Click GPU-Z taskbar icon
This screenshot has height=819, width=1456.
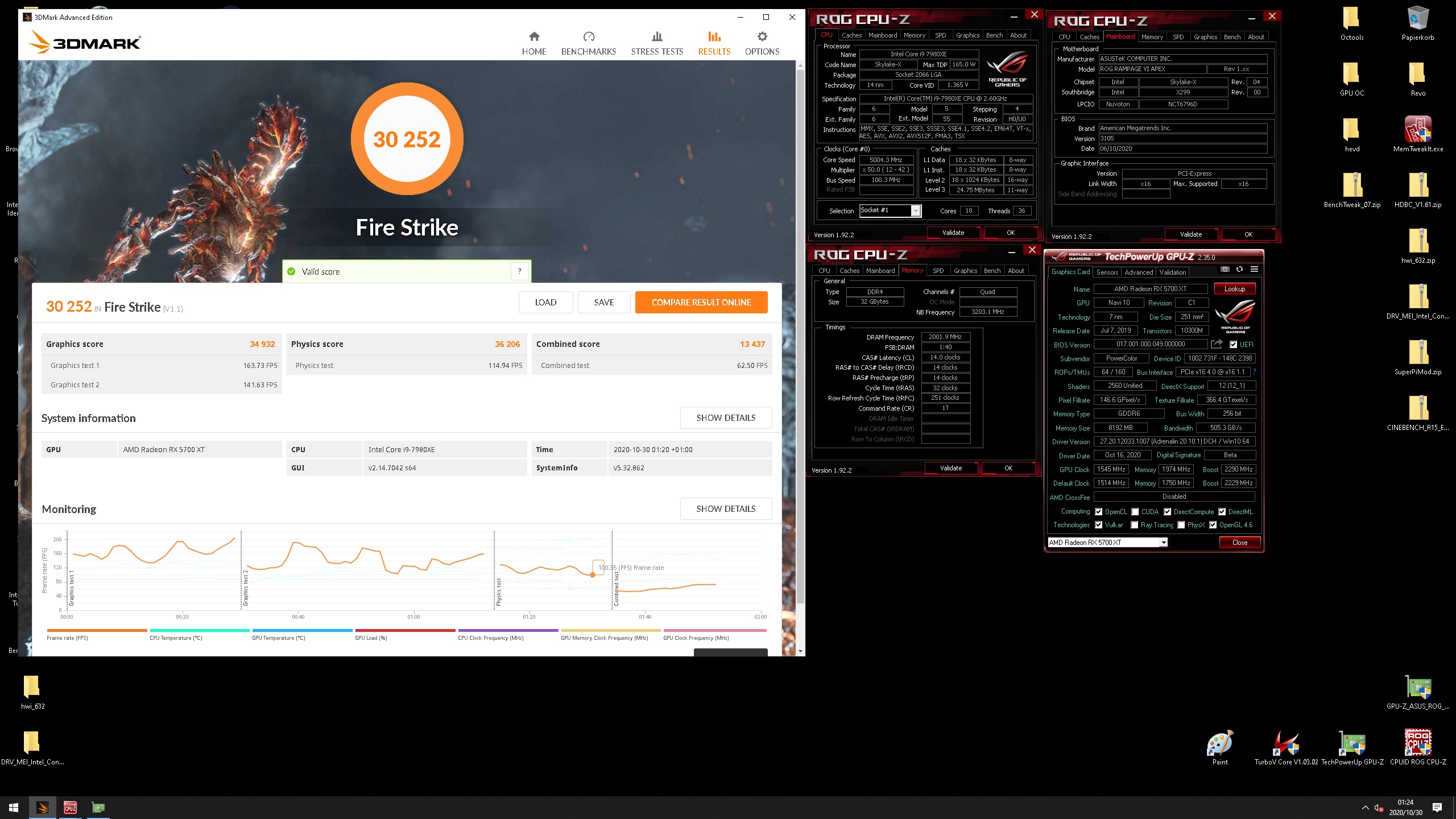(x=98, y=808)
